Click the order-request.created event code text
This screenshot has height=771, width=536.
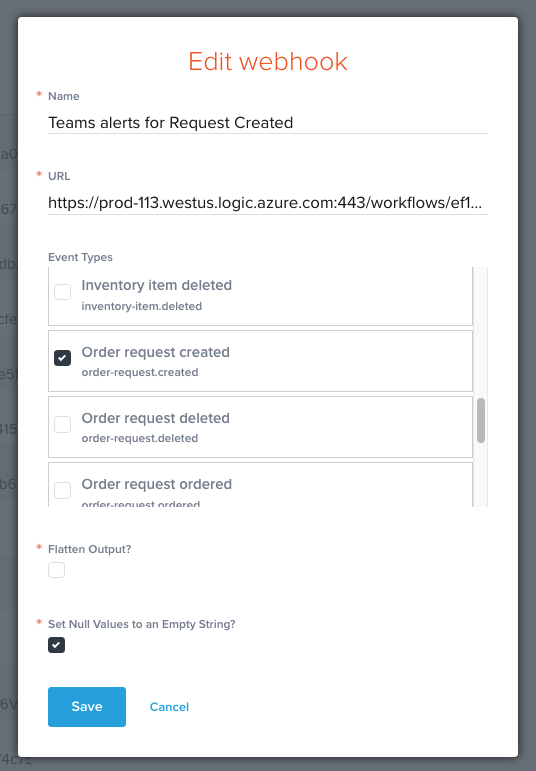click(140, 372)
